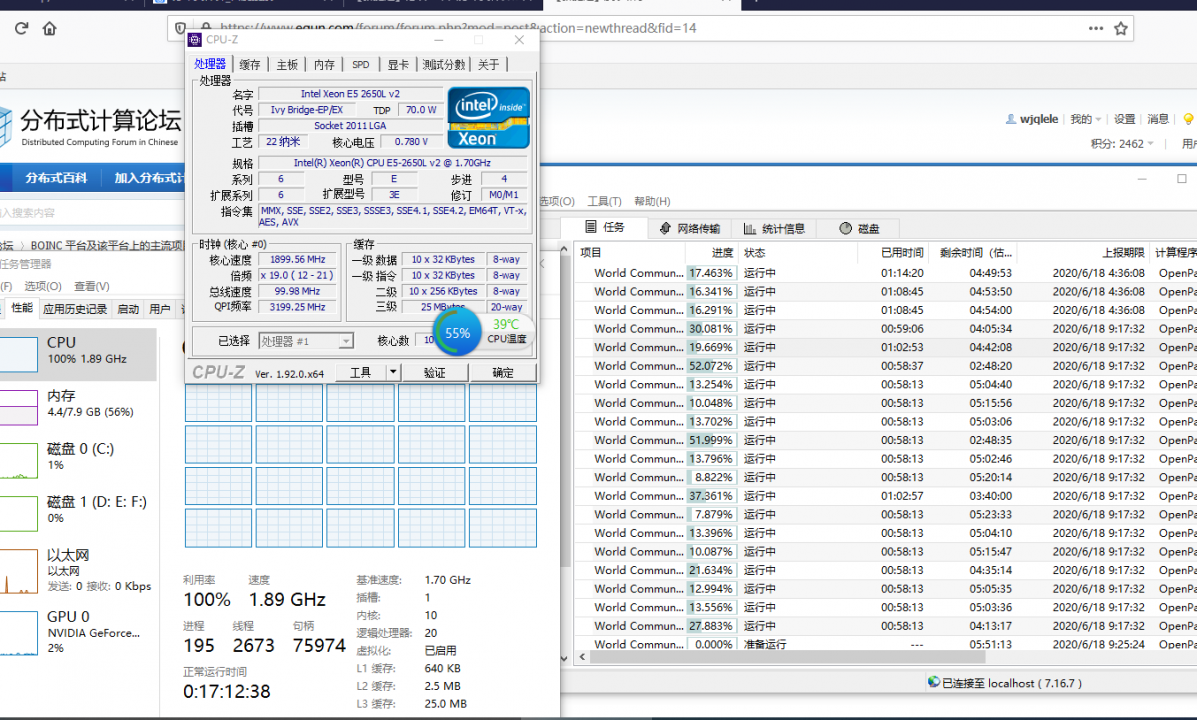Click the 已连接至 localhost status text
The height and width of the screenshot is (720, 1197).
coord(1011,683)
